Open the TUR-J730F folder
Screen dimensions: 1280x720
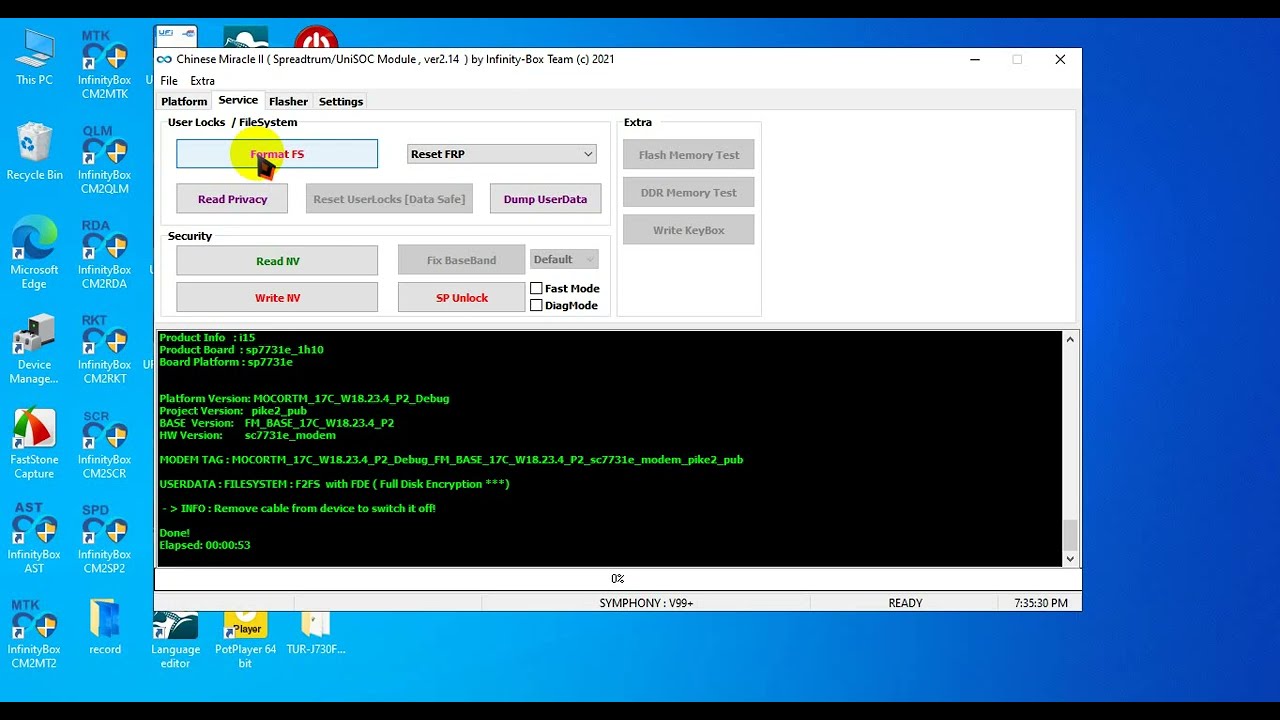point(315,635)
